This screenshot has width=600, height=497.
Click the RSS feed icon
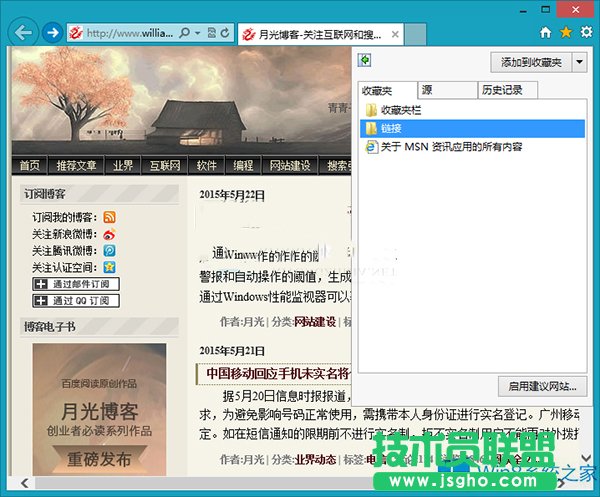click(x=109, y=217)
